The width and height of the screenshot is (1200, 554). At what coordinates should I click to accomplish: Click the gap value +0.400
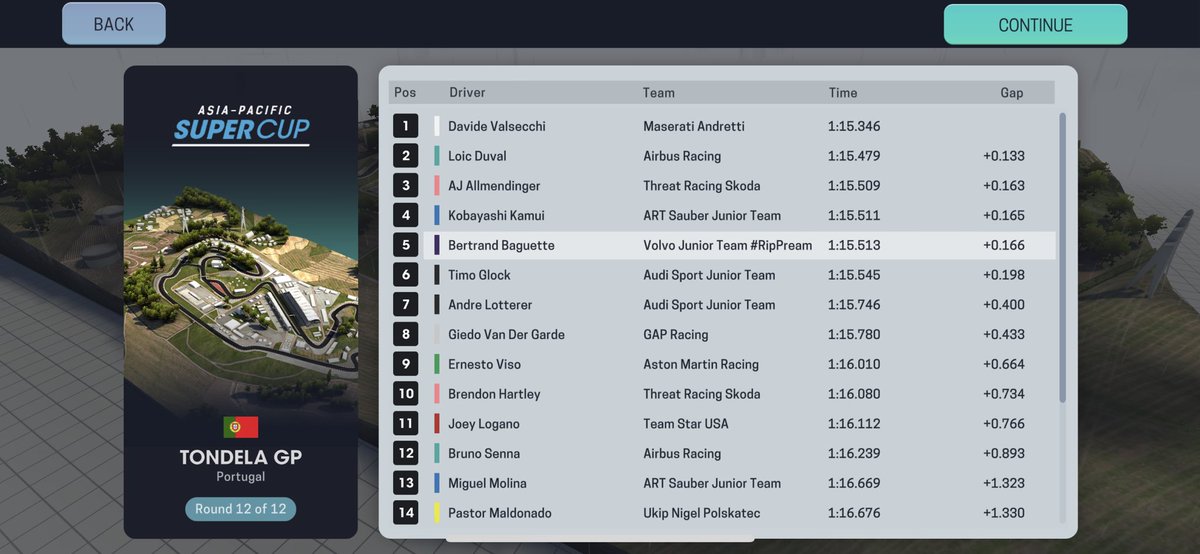tap(1004, 305)
